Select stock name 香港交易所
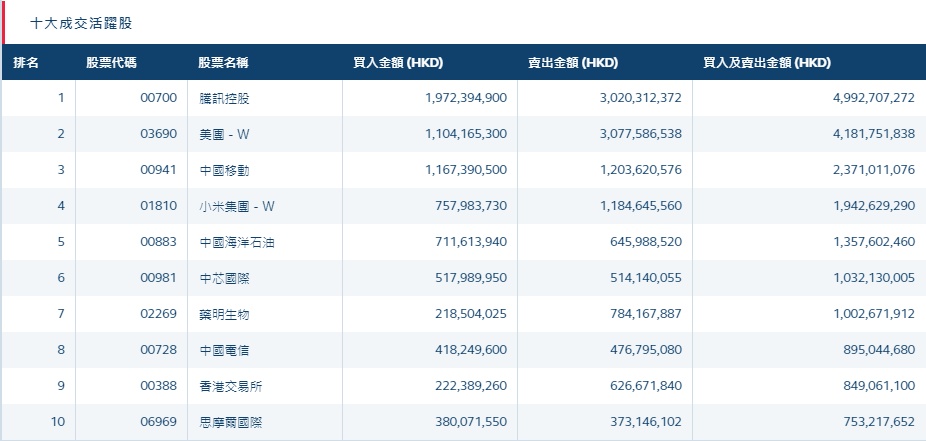This screenshot has height=441, width=926. tap(231, 386)
